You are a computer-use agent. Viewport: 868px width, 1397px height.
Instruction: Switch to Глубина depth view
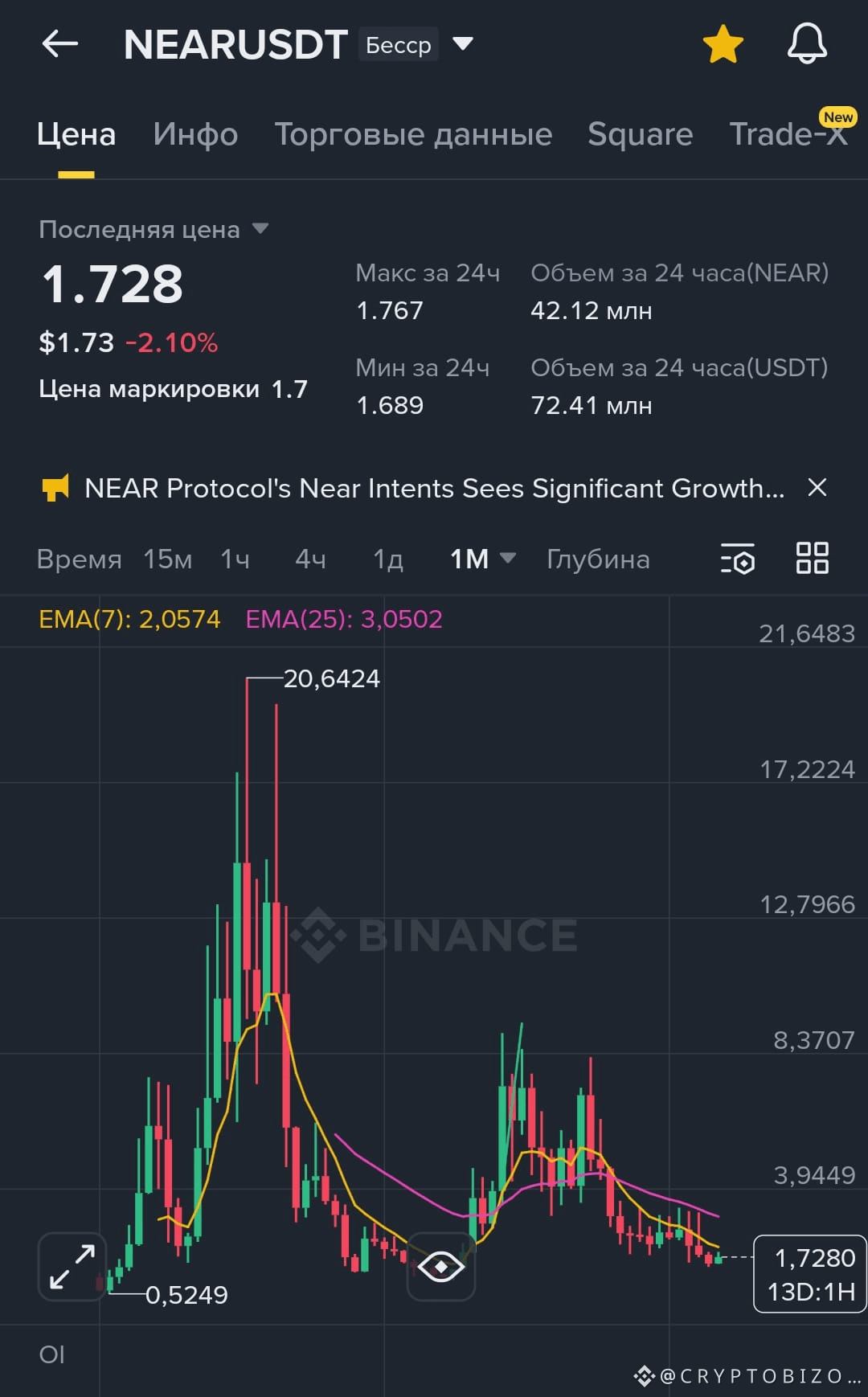(x=598, y=559)
